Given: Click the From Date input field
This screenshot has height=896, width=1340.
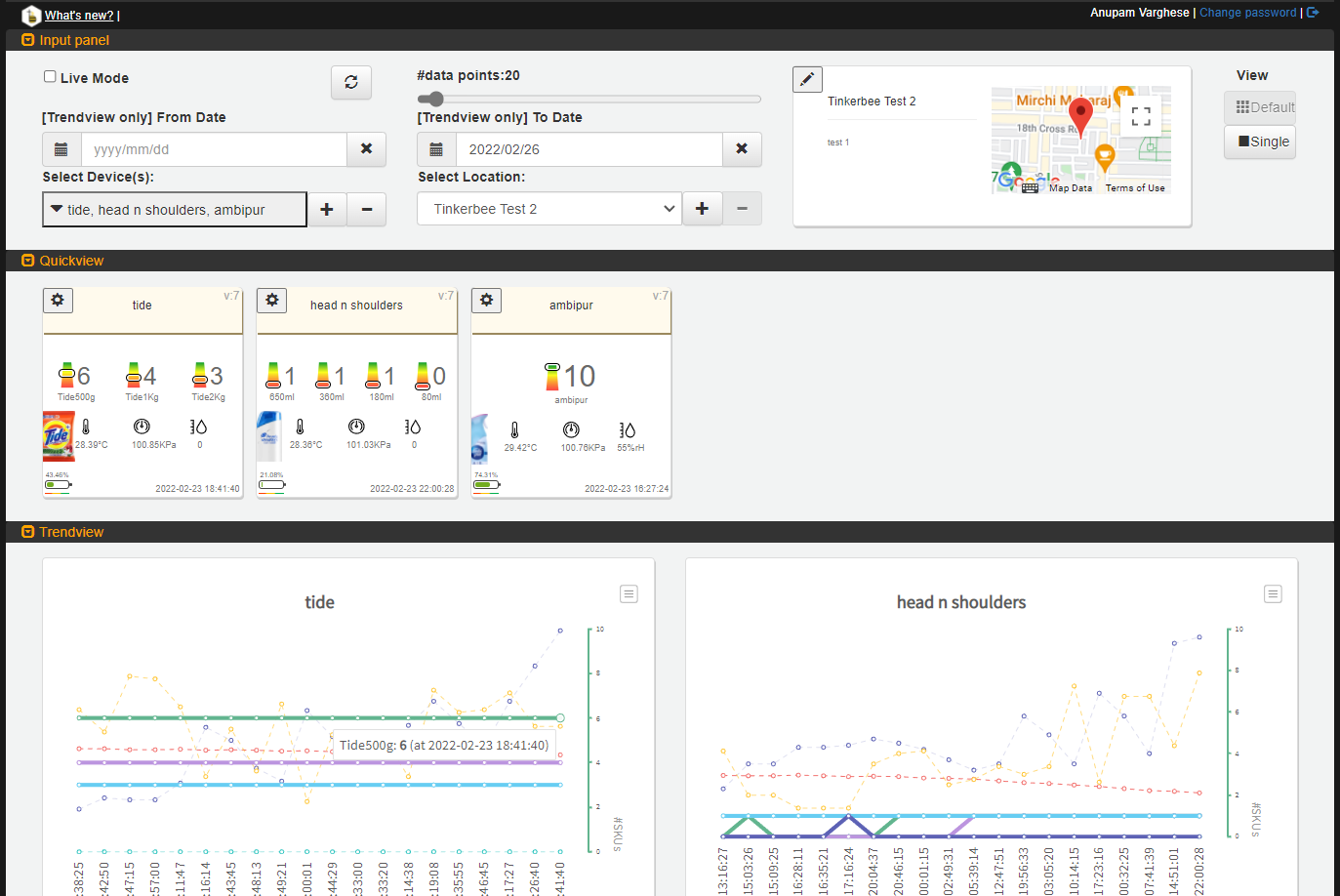Looking at the screenshot, I should (213, 148).
